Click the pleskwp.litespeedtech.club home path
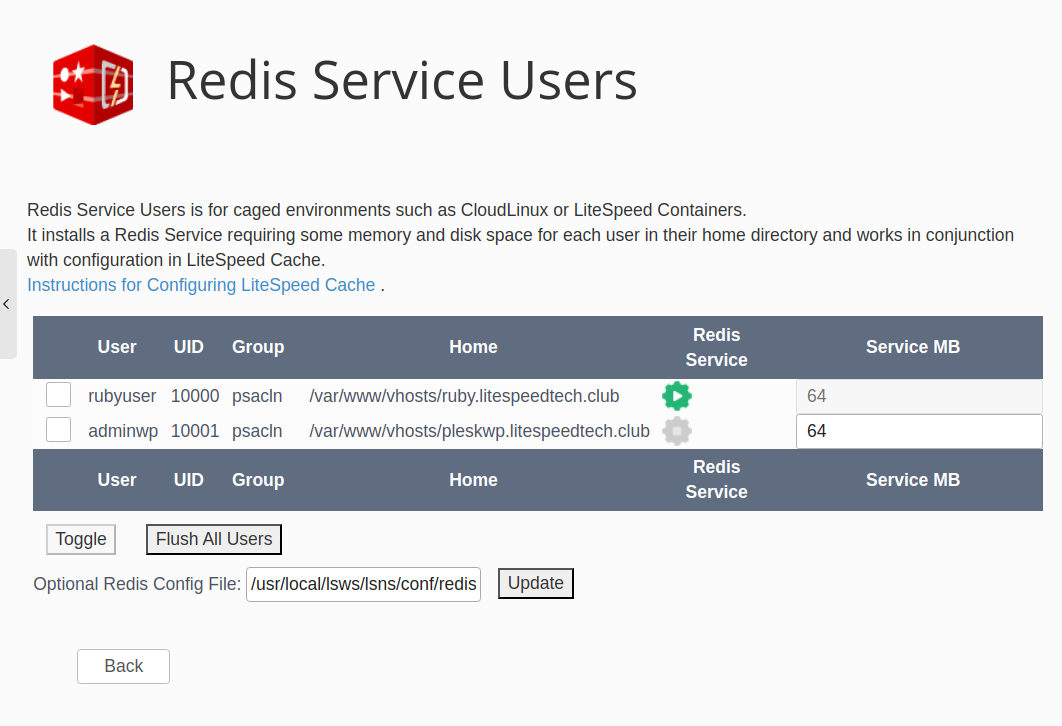1062x726 pixels. 480,431
